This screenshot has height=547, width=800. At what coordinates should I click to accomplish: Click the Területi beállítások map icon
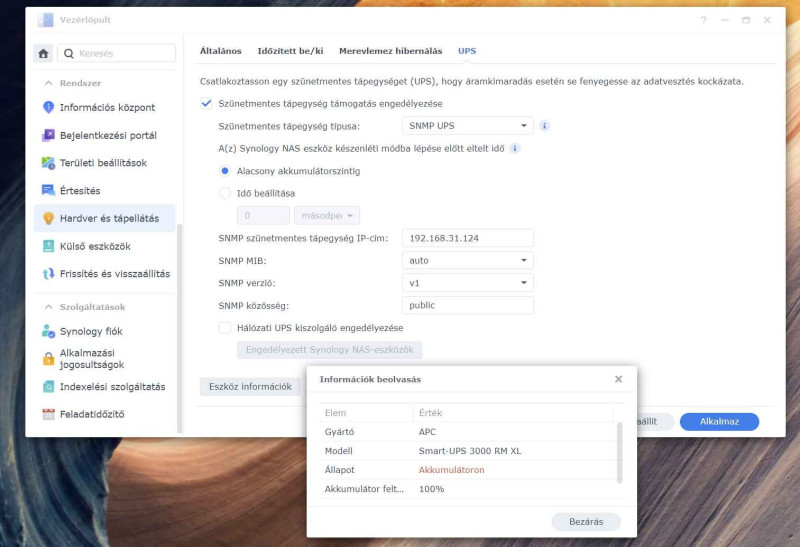click(x=48, y=163)
